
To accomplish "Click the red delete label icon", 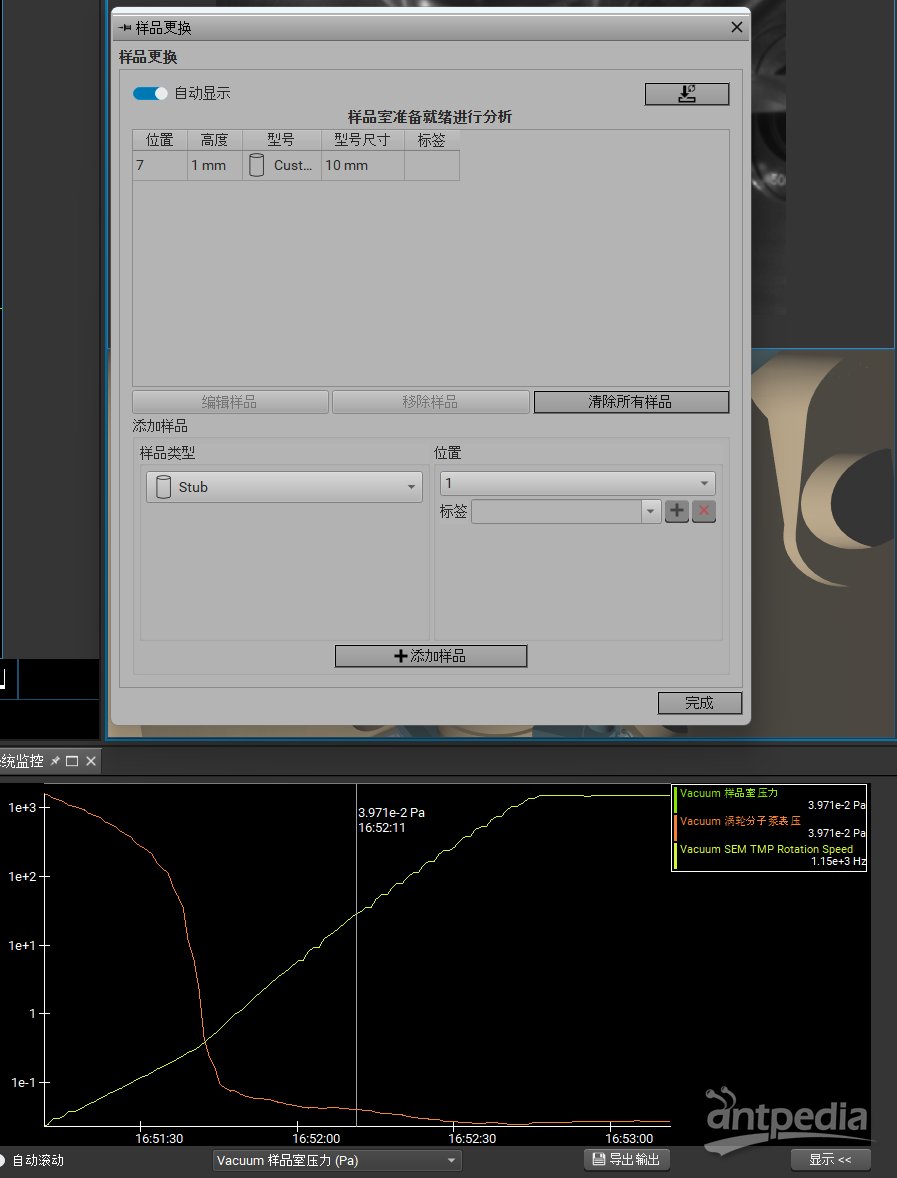I will coord(704,511).
